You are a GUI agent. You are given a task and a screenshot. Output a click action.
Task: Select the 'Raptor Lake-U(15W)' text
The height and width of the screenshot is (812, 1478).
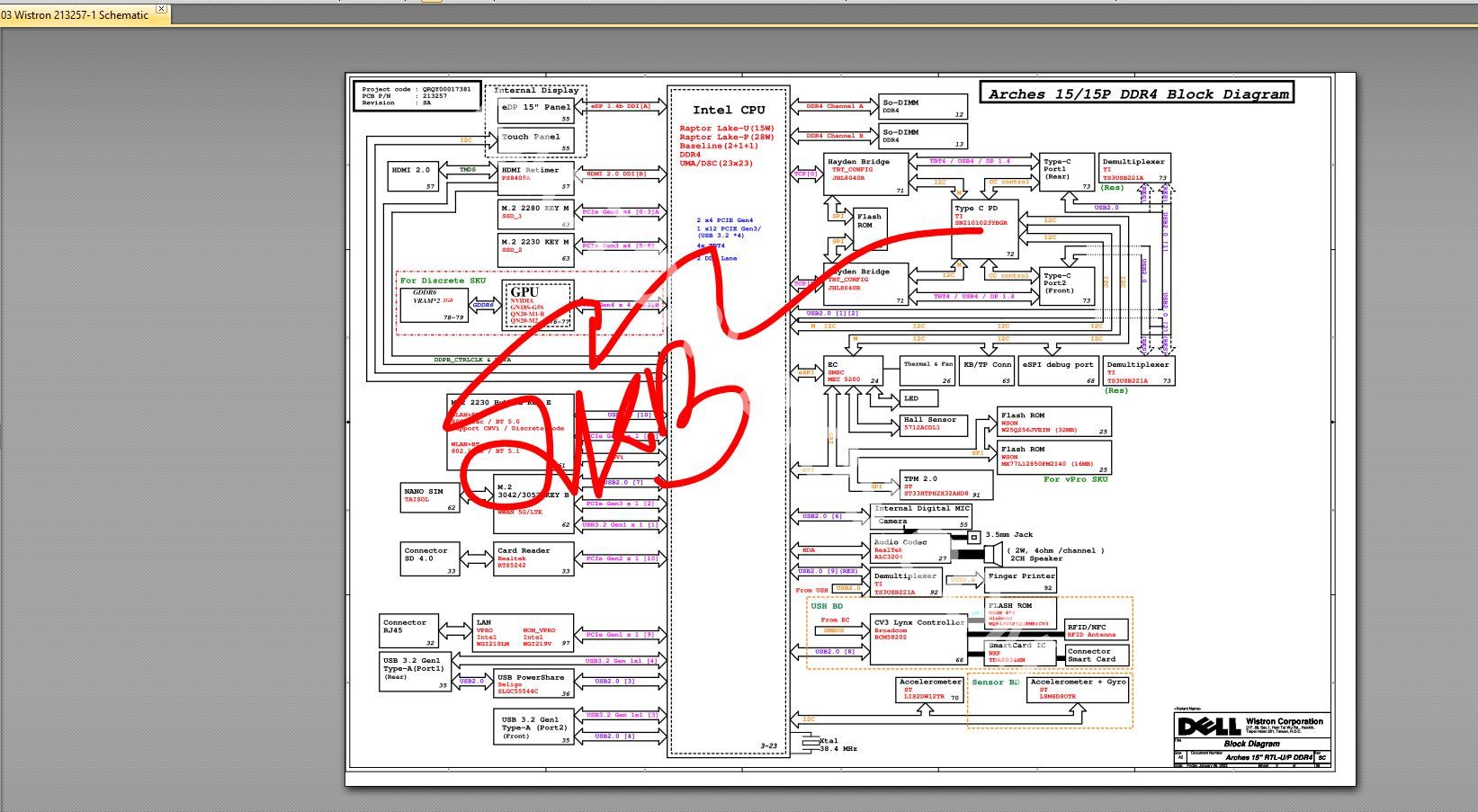(727, 129)
